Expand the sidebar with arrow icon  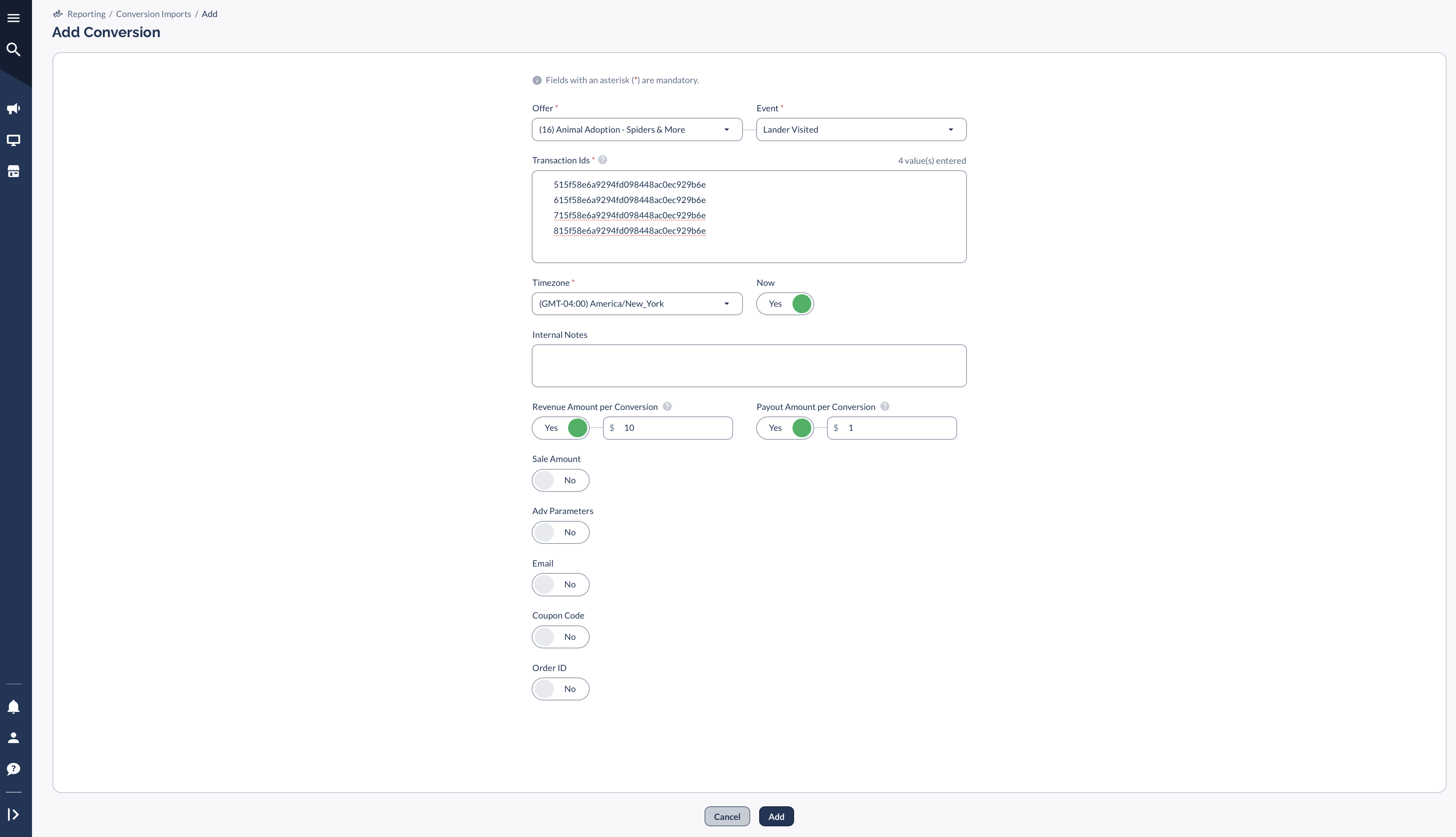click(x=13, y=814)
